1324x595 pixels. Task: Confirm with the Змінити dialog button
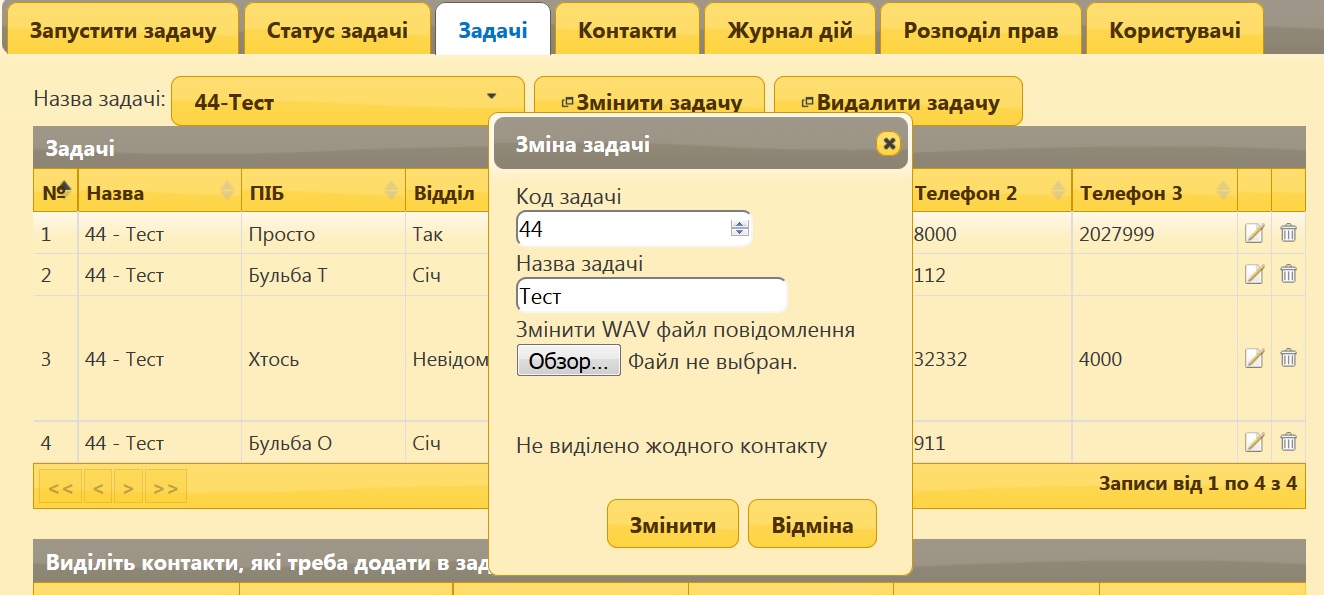point(673,524)
